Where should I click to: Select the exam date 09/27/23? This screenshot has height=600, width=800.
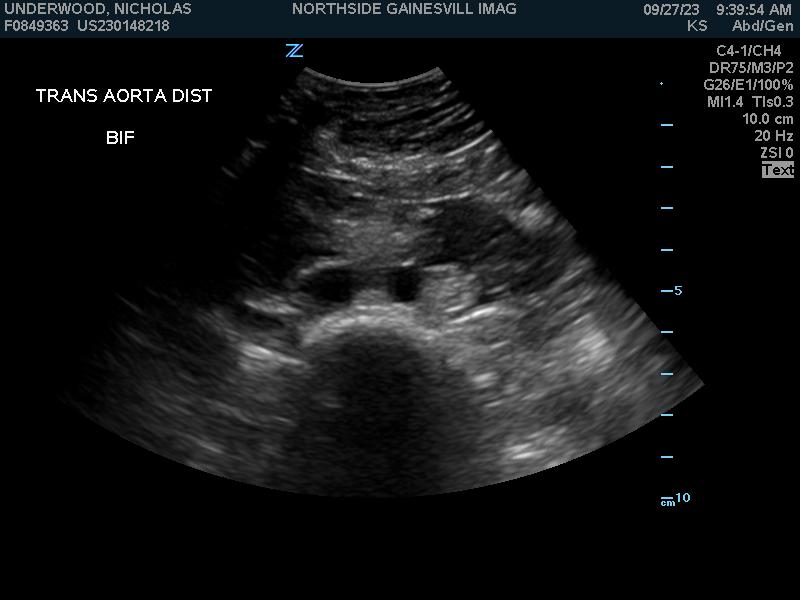coord(671,9)
